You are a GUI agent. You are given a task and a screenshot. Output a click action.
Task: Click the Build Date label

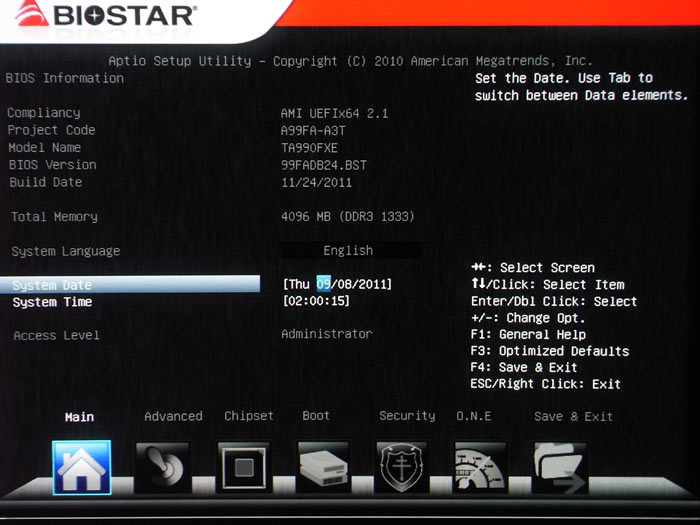point(46,182)
